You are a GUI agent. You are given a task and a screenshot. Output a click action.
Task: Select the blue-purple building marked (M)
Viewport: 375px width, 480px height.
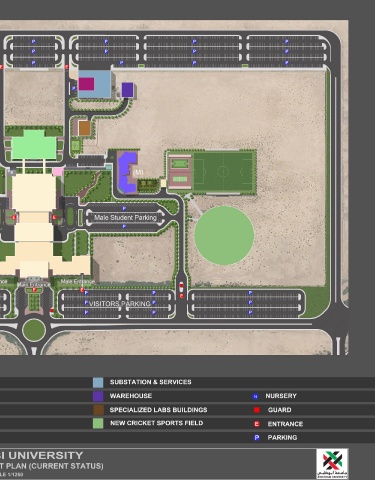coord(127,172)
